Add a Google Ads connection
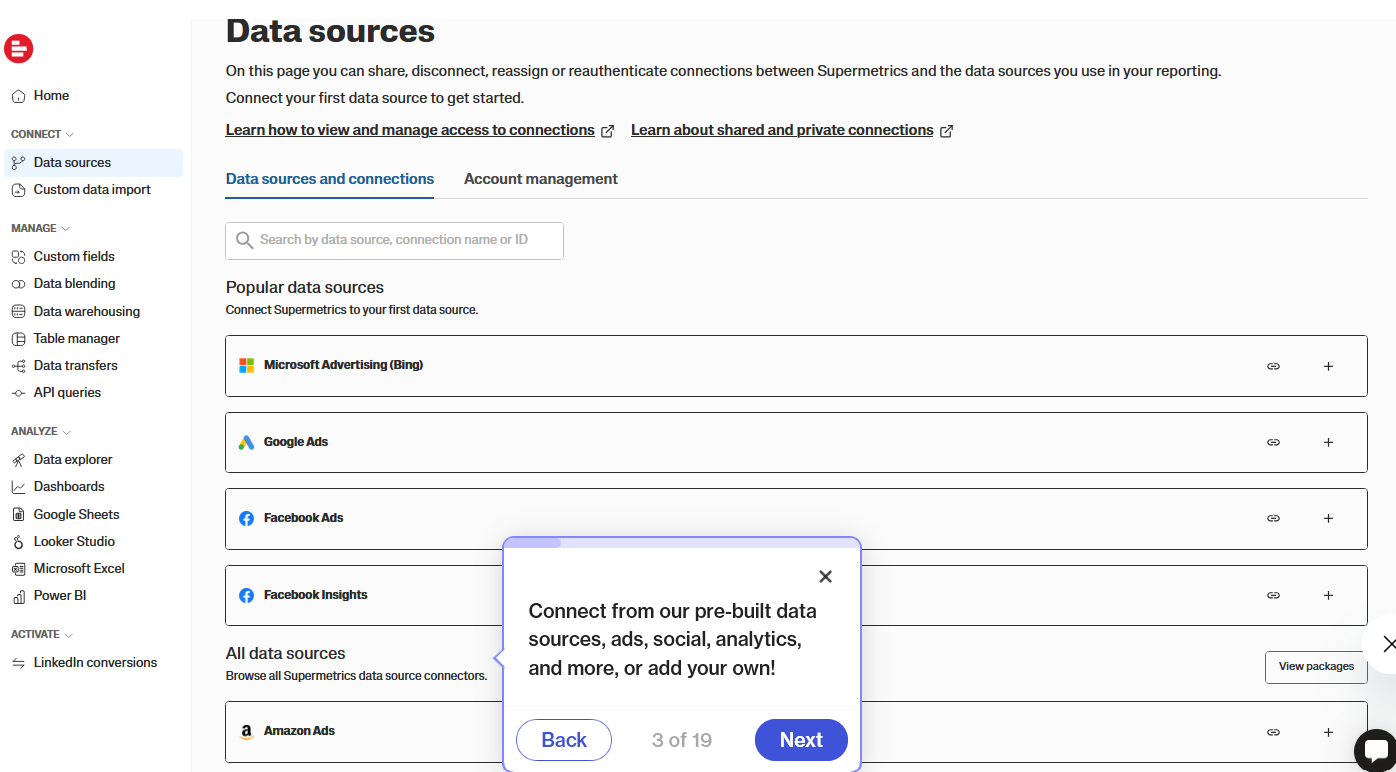1396x772 pixels. click(x=1328, y=442)
